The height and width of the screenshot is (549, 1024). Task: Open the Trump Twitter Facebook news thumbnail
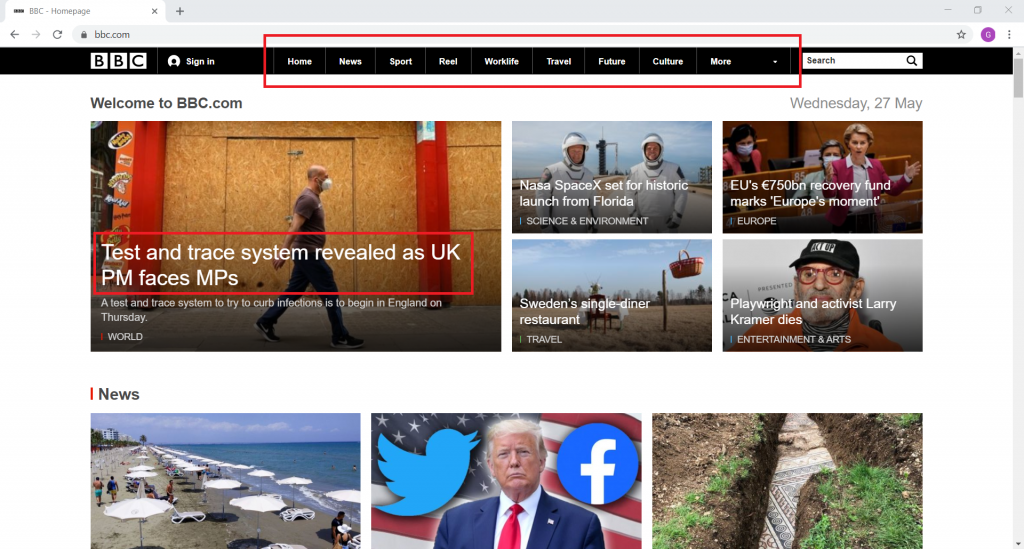[506, 480]
